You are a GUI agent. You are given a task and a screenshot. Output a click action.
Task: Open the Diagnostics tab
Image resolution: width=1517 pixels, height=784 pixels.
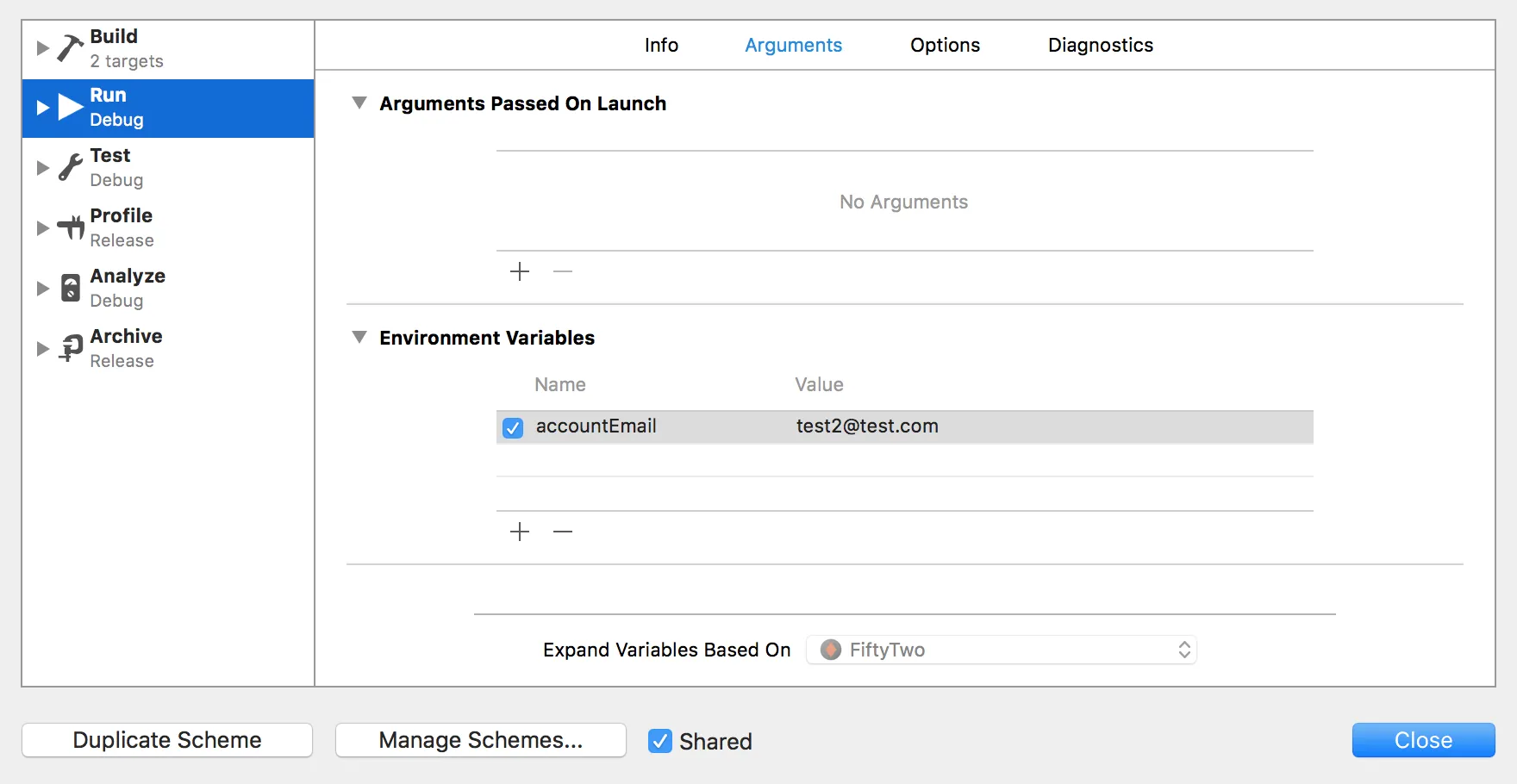click(1100, 45)
